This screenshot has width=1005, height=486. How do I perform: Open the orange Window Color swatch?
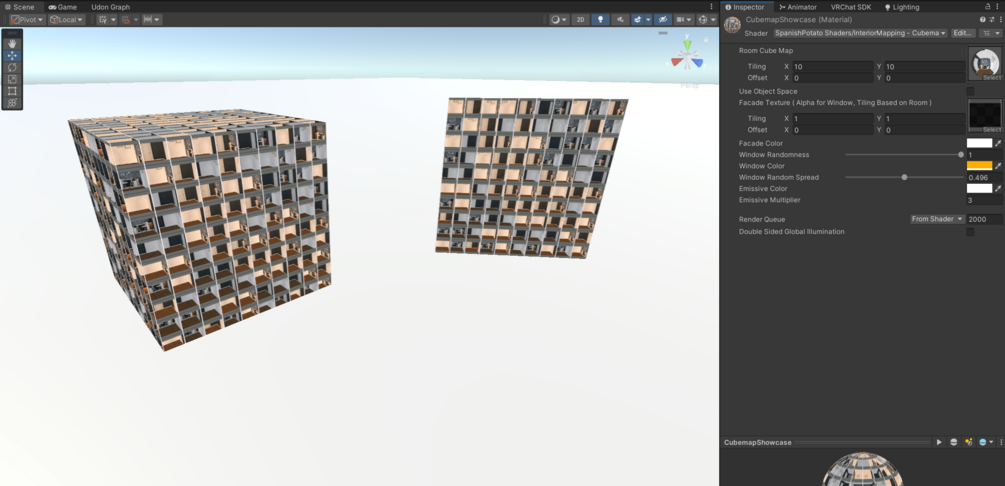(979, 166)
